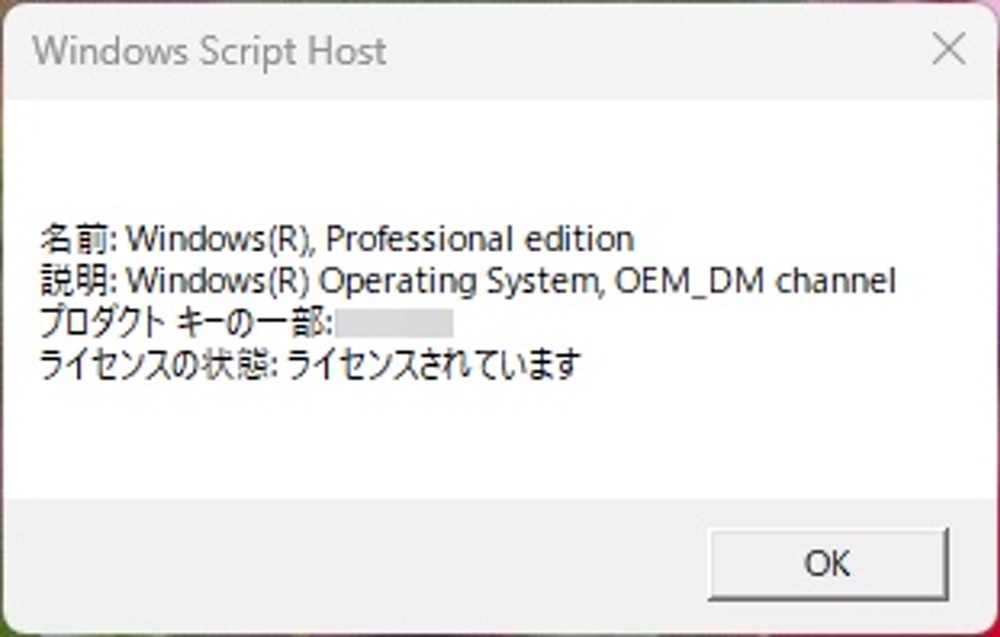Image resolution: width=1000 pixels, height=637 pixels.
Task: Click the grayed-out partial product key box
Action: [x=394, y=323]
